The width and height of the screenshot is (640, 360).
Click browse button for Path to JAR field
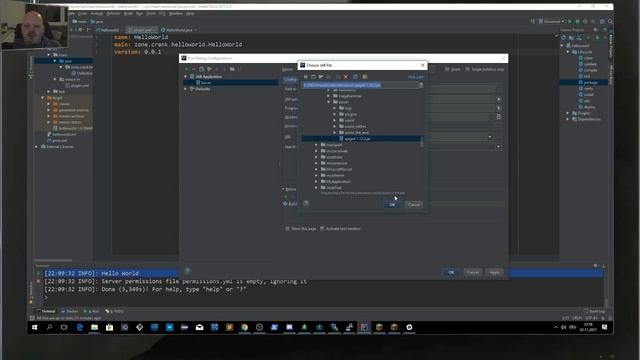pos(499,89)
